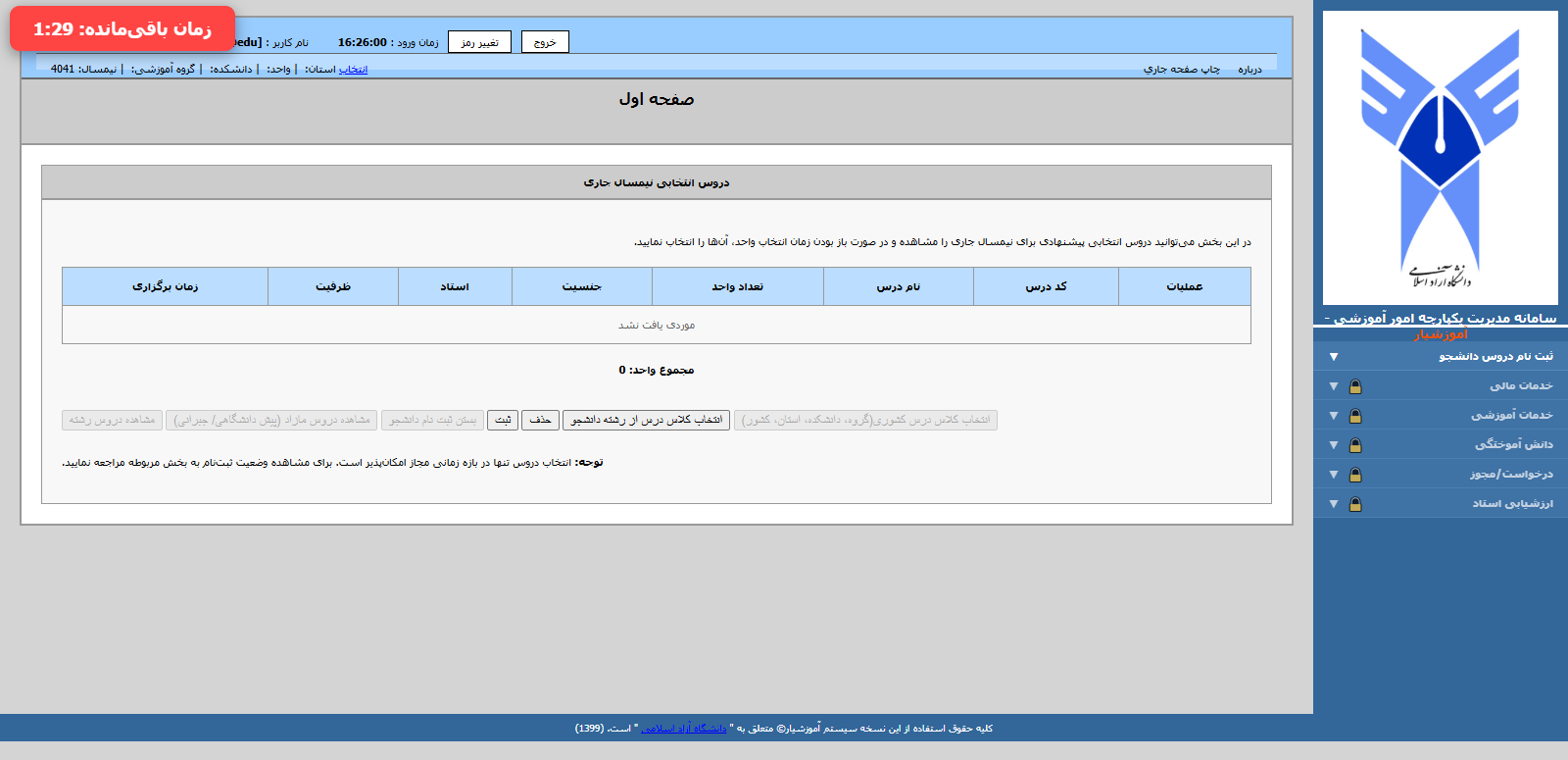
Task: Expand the خدمات مالی menu arrow
Action: pos(1334,386)
